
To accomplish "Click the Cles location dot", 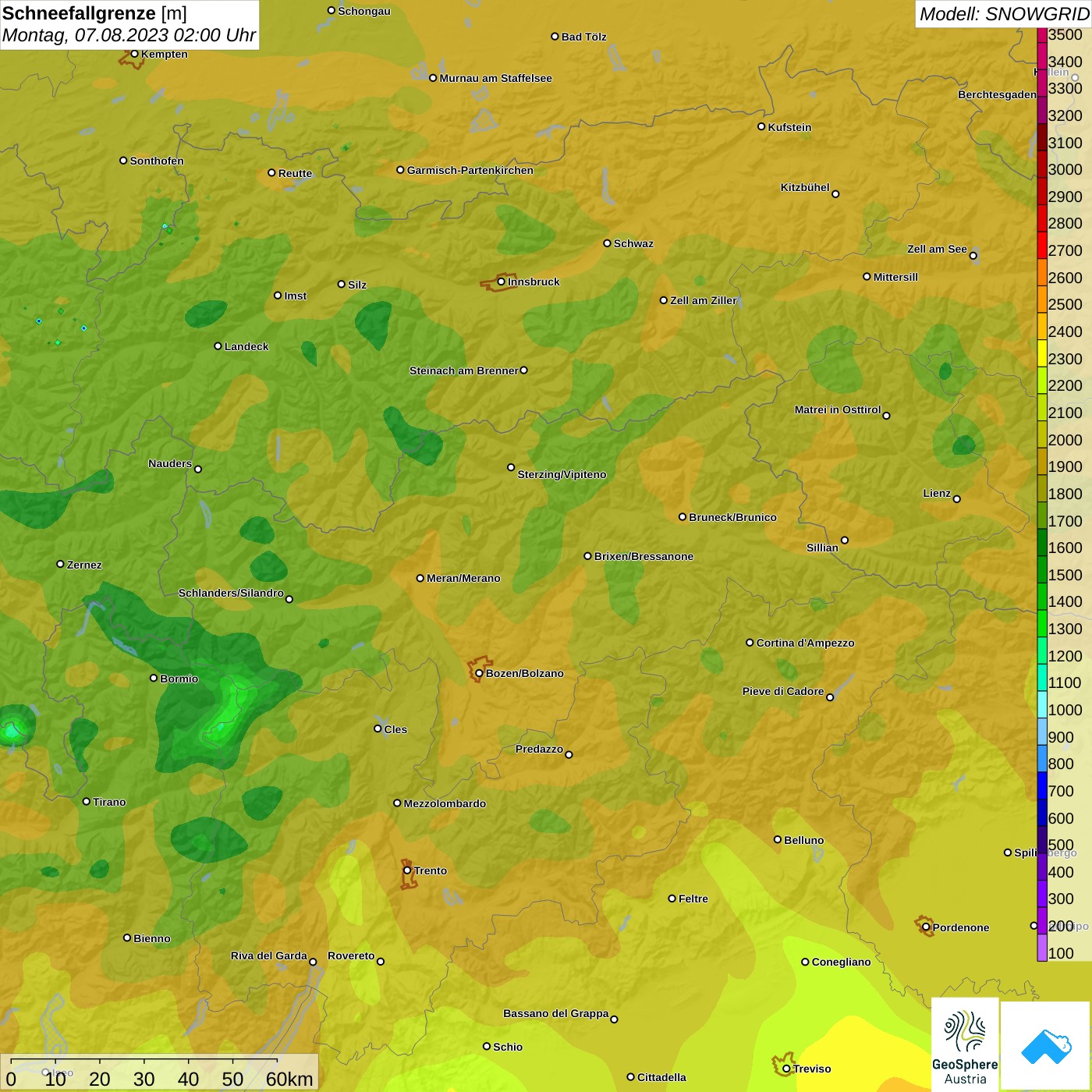I will coord(378,729).
